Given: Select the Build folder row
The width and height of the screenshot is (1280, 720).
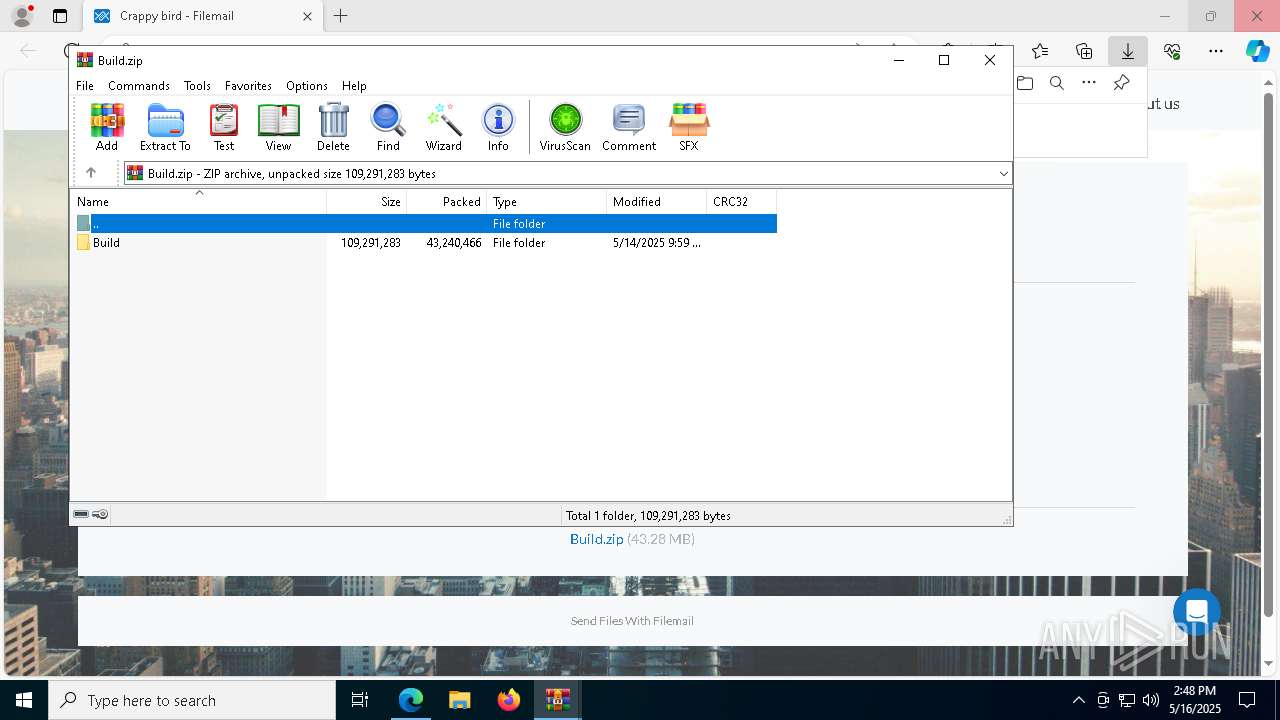Looking at the screenshot, I should pos(424,242).
